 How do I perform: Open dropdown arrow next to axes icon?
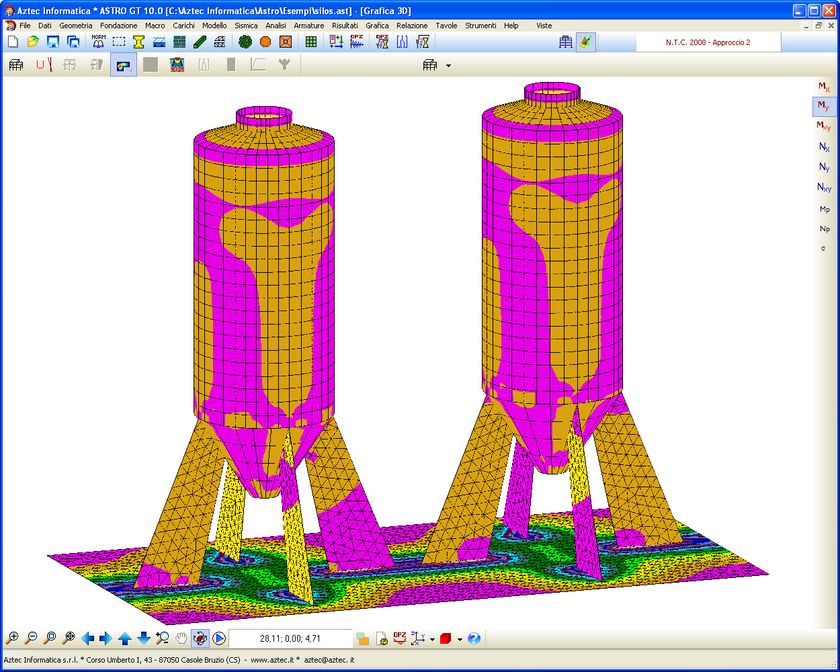(432, 638)
